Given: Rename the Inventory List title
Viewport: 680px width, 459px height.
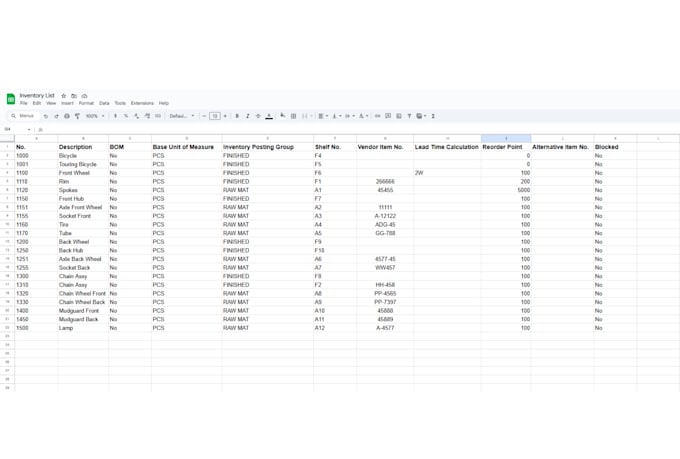Looking at the screenshot, I should (37, 95).
